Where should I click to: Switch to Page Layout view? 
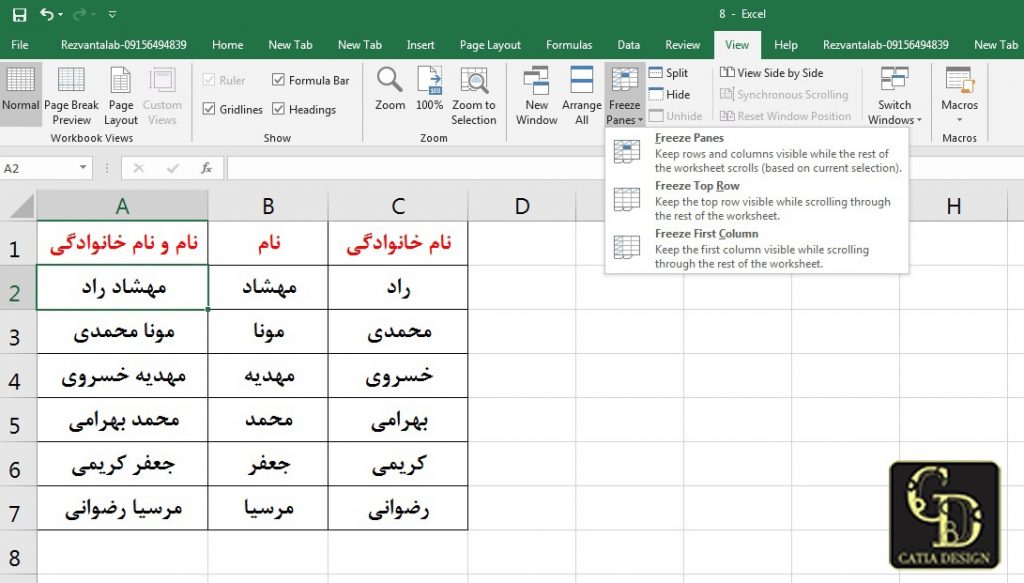tap(121, 96)
